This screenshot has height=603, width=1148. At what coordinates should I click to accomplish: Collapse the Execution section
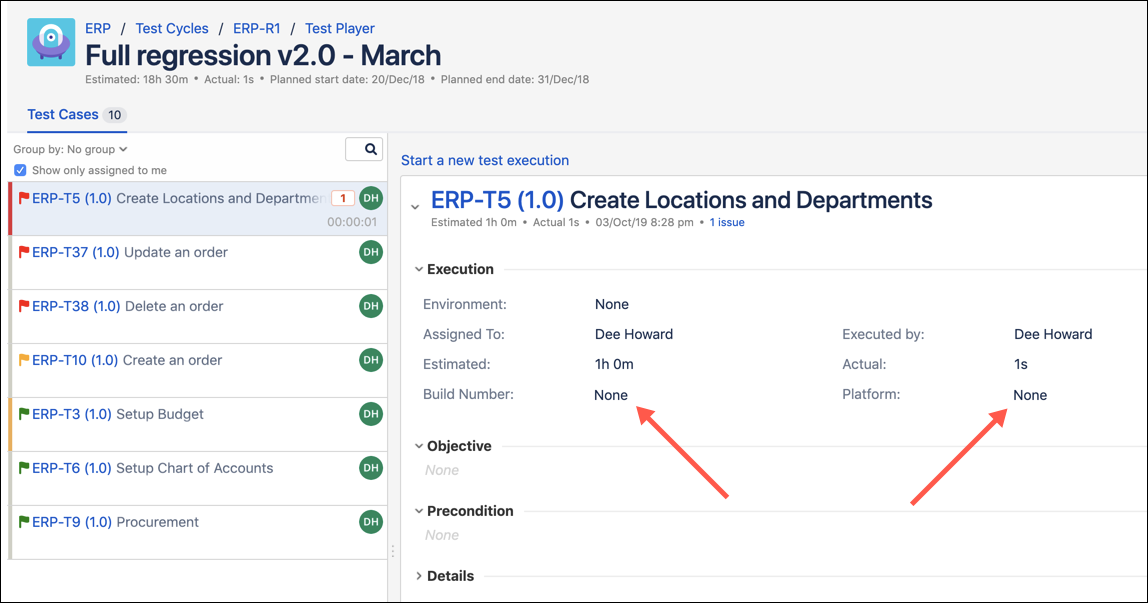click(x=418, y=269)
